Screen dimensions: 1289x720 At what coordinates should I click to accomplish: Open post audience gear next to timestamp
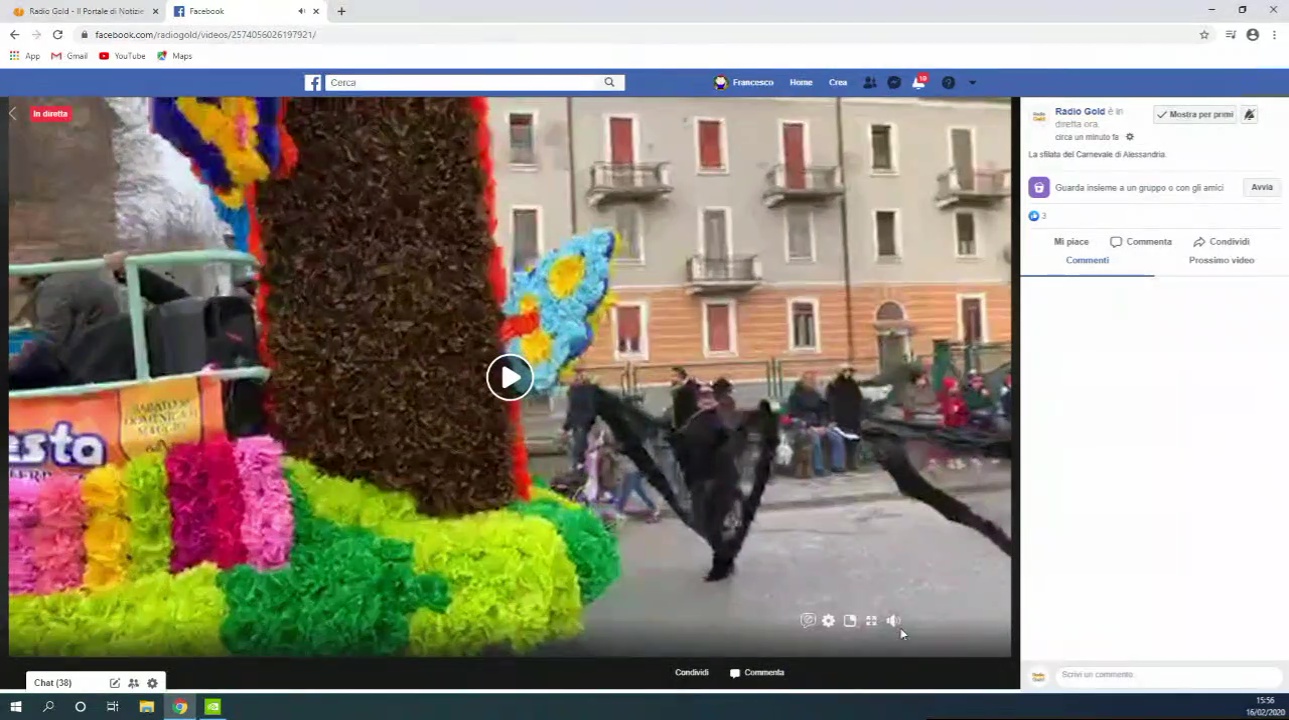coord(1130,137)
